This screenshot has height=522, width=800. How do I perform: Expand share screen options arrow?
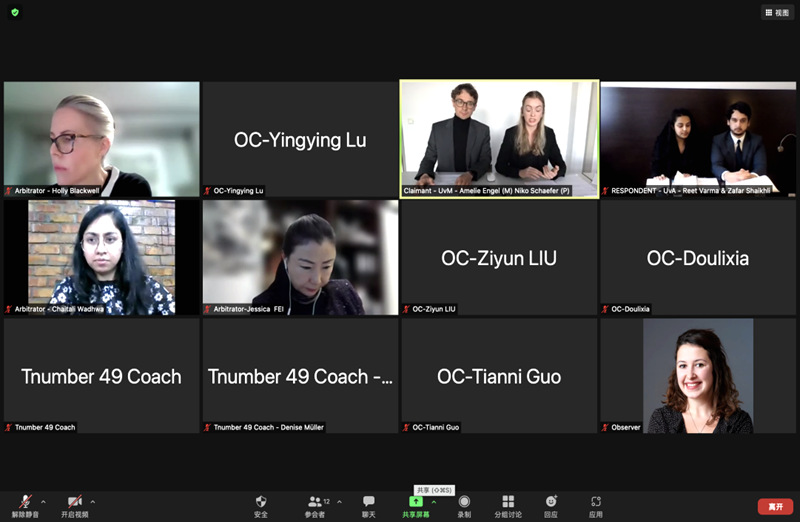tap(434, 502)
